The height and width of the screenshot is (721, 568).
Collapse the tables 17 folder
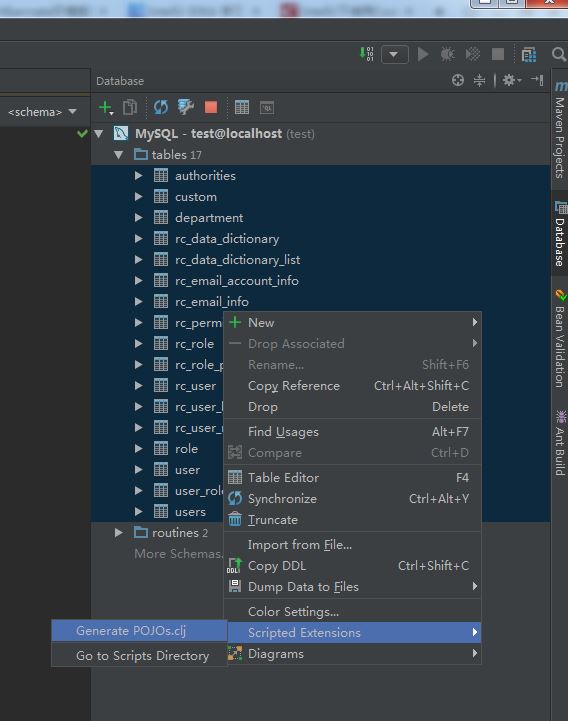coord(119,155)
